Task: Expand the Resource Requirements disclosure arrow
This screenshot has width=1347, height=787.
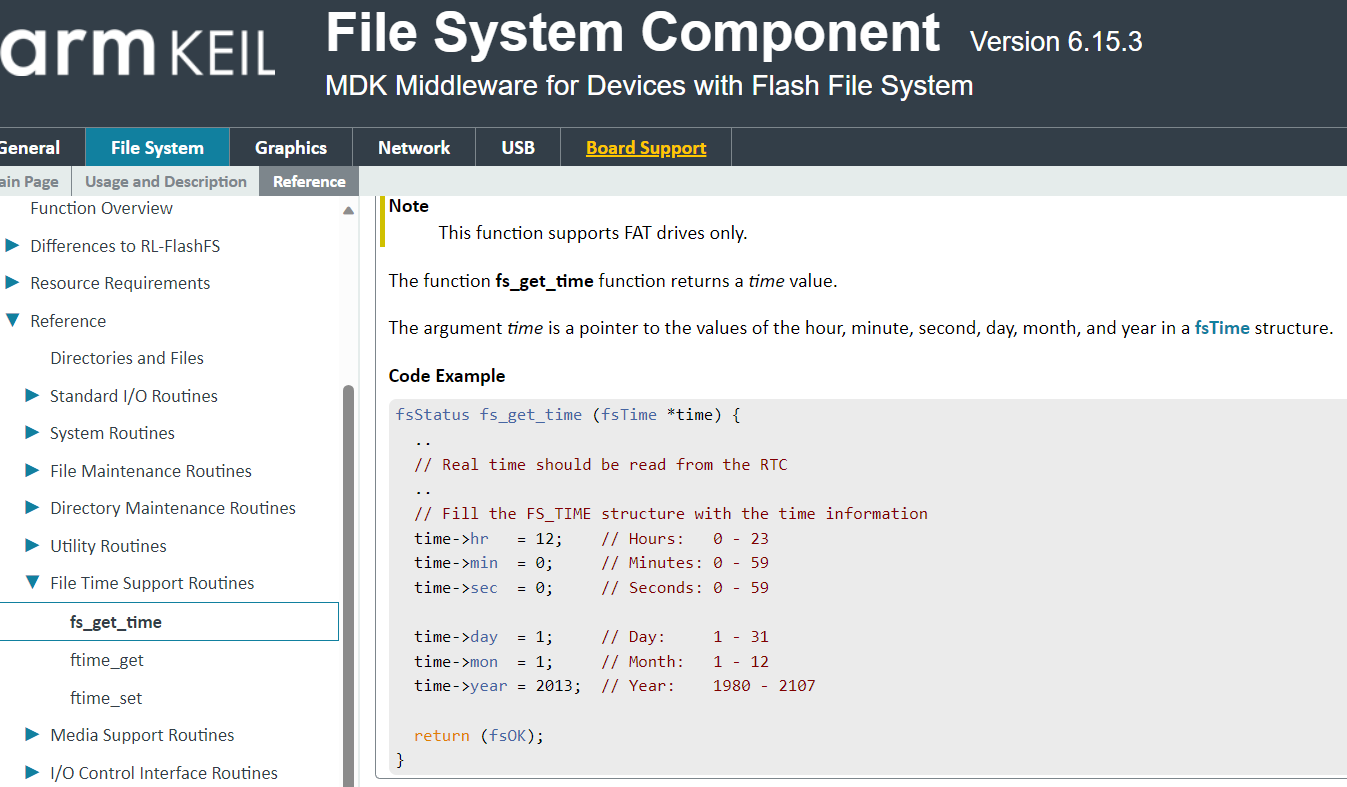Action: [12, 283]
